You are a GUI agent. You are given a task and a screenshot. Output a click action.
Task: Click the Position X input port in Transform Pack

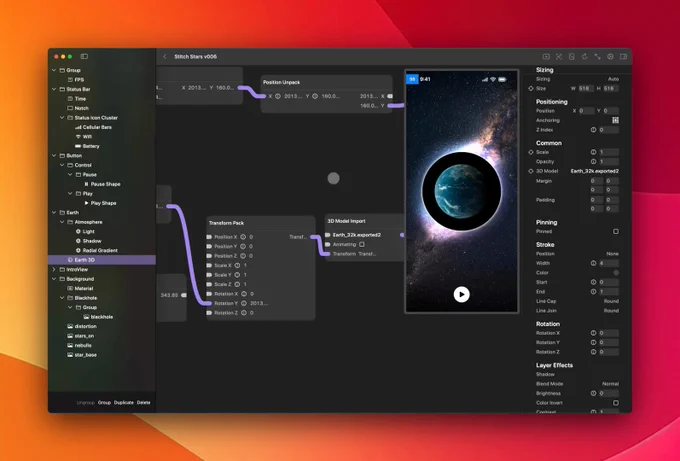(209, 237)
